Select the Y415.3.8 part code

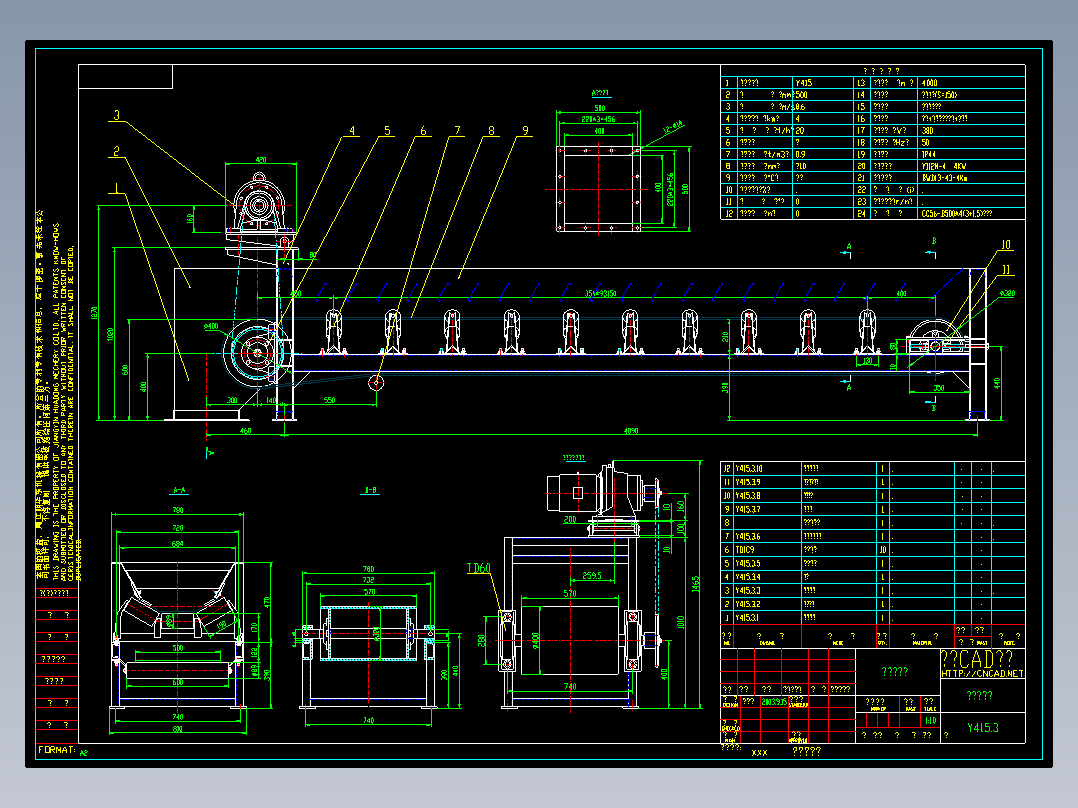click(748, 496)
